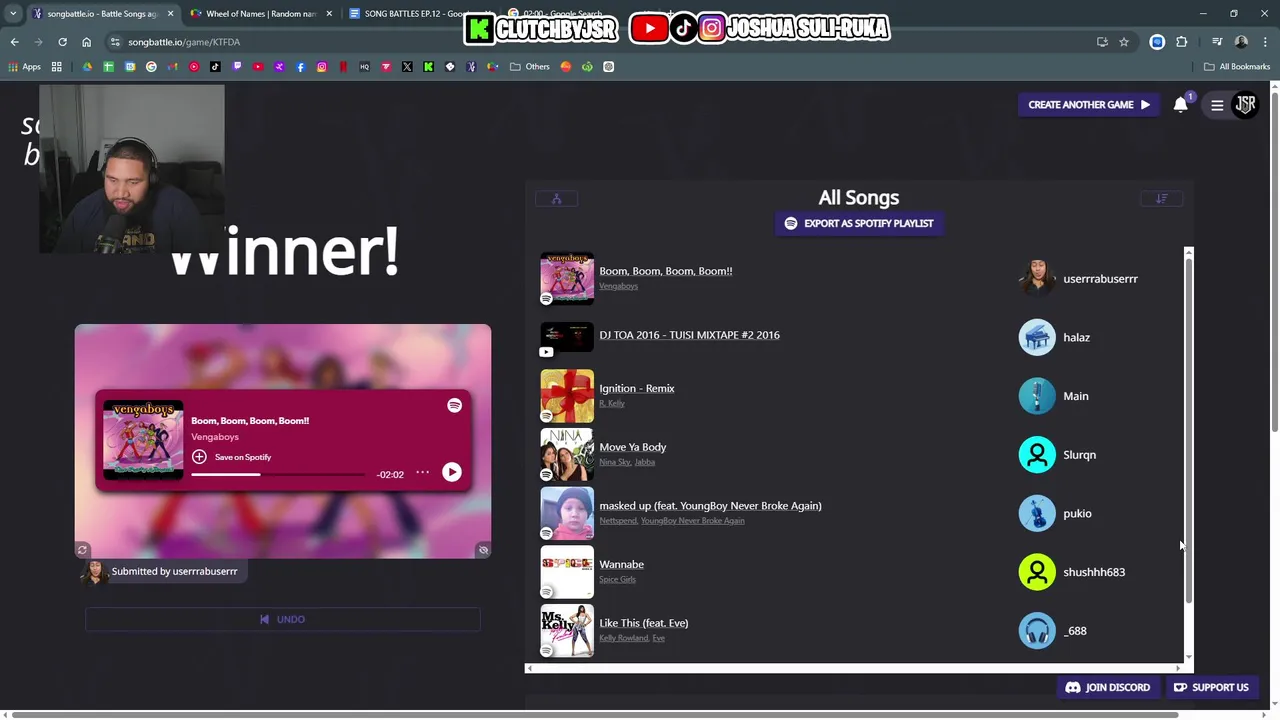1280x720 pixels.
Task: Open the notifications bell
Action: pyautogui.click(x=1181, y=105)
